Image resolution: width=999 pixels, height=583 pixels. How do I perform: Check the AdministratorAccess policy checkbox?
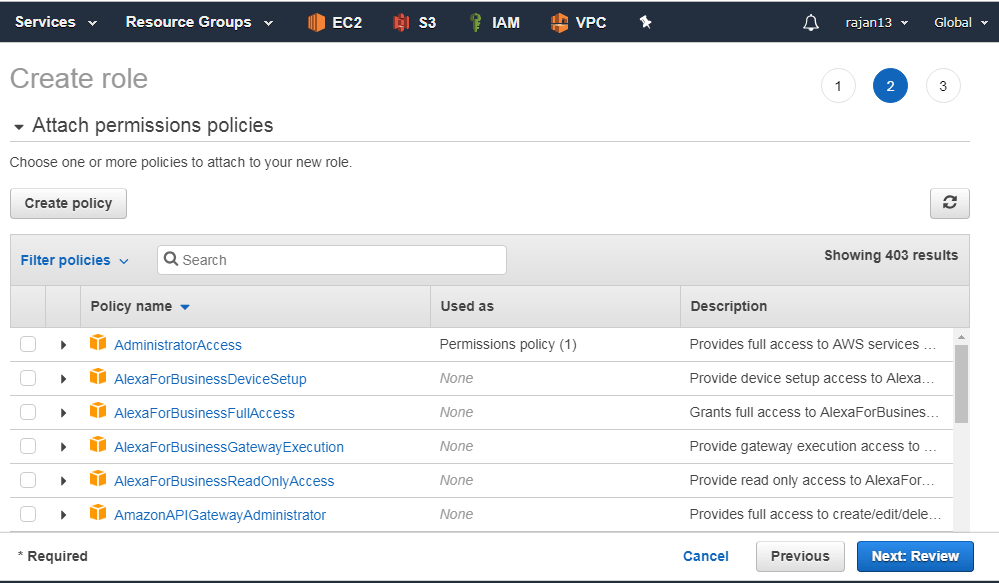point(28,344)
